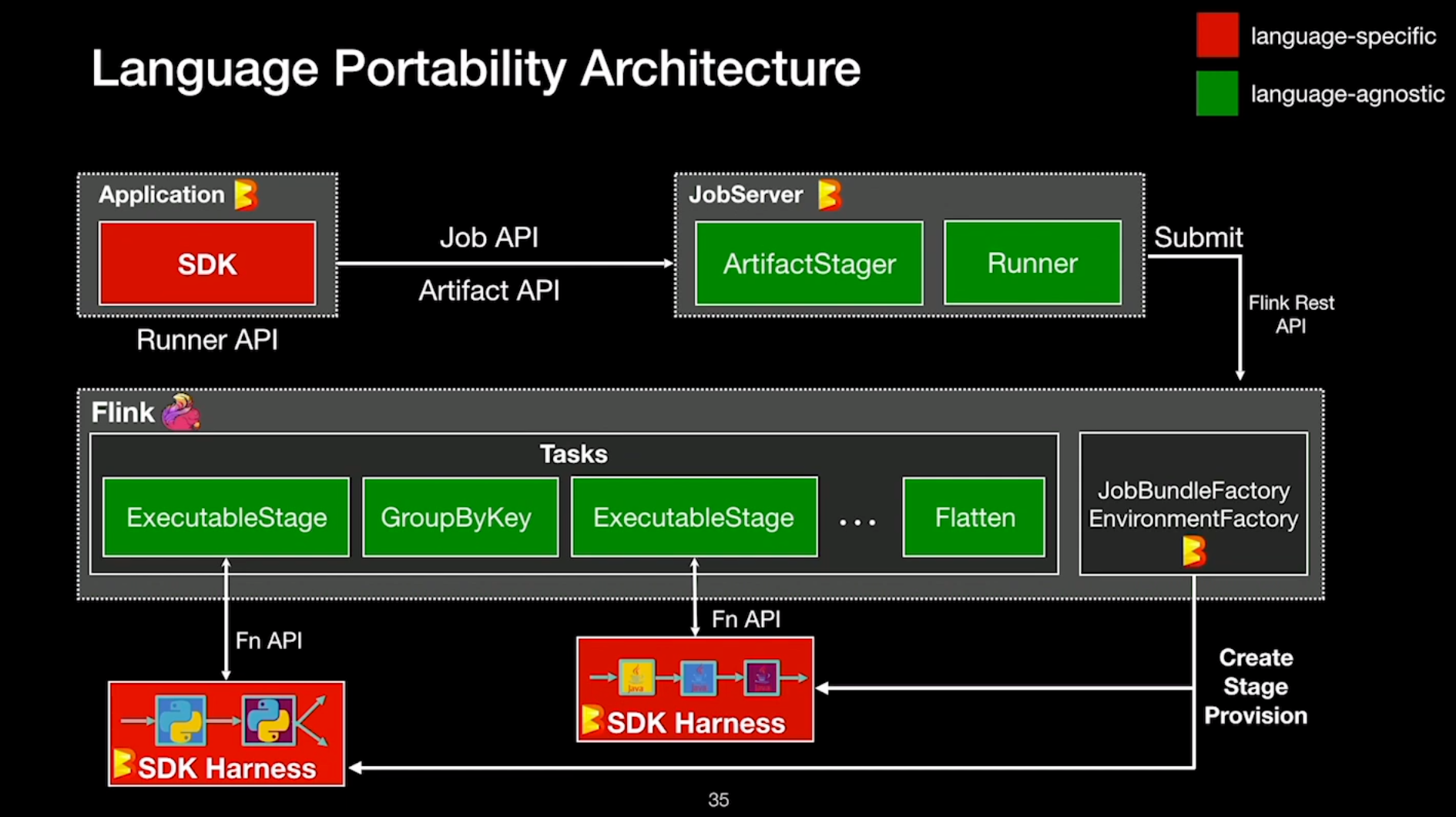
Task: Click the purple Java icon in SDK Harness
Action: click(761, 677)
